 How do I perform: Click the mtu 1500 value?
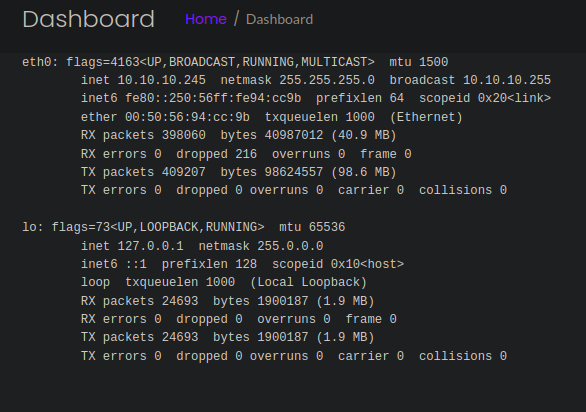coord(419,62)
